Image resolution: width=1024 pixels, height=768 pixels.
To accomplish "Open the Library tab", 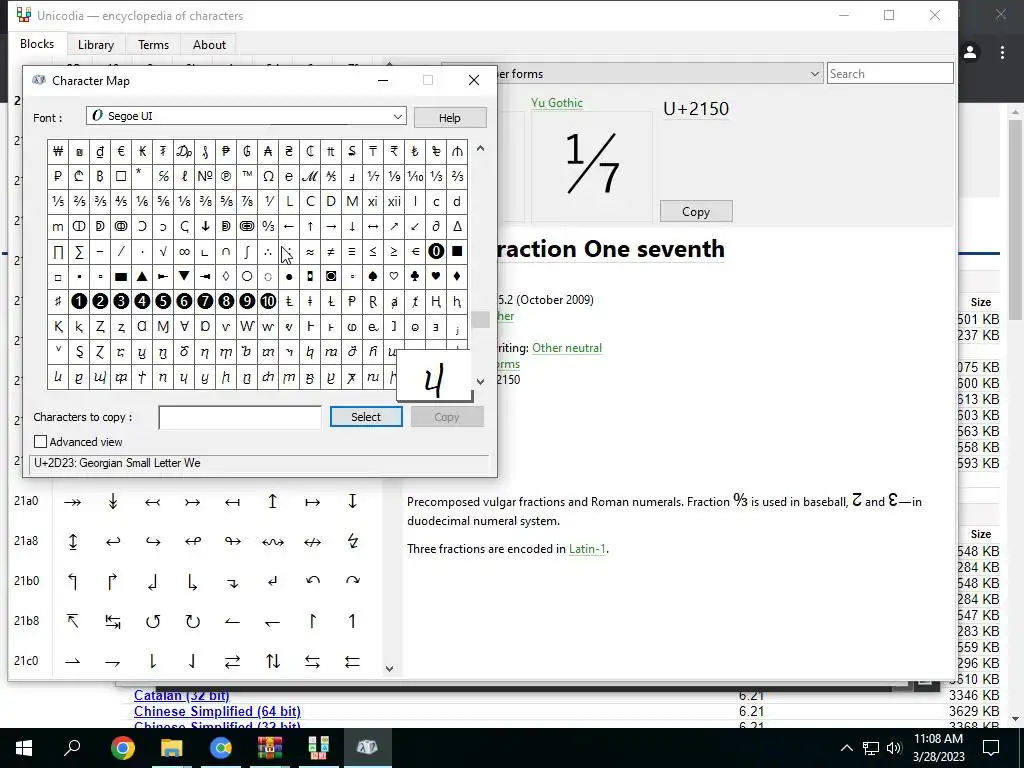I will coord(96,44).
